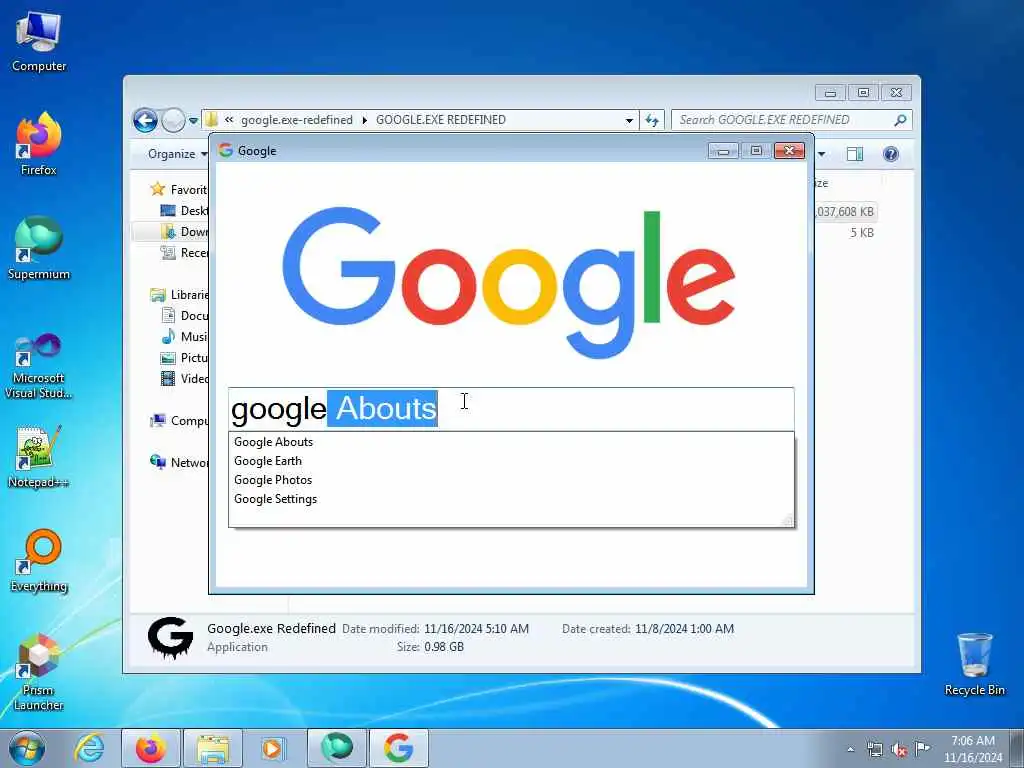Open the Windows Start menu orb
Image resolution: width=1024 pixels, height=768 pixels.
27,748
